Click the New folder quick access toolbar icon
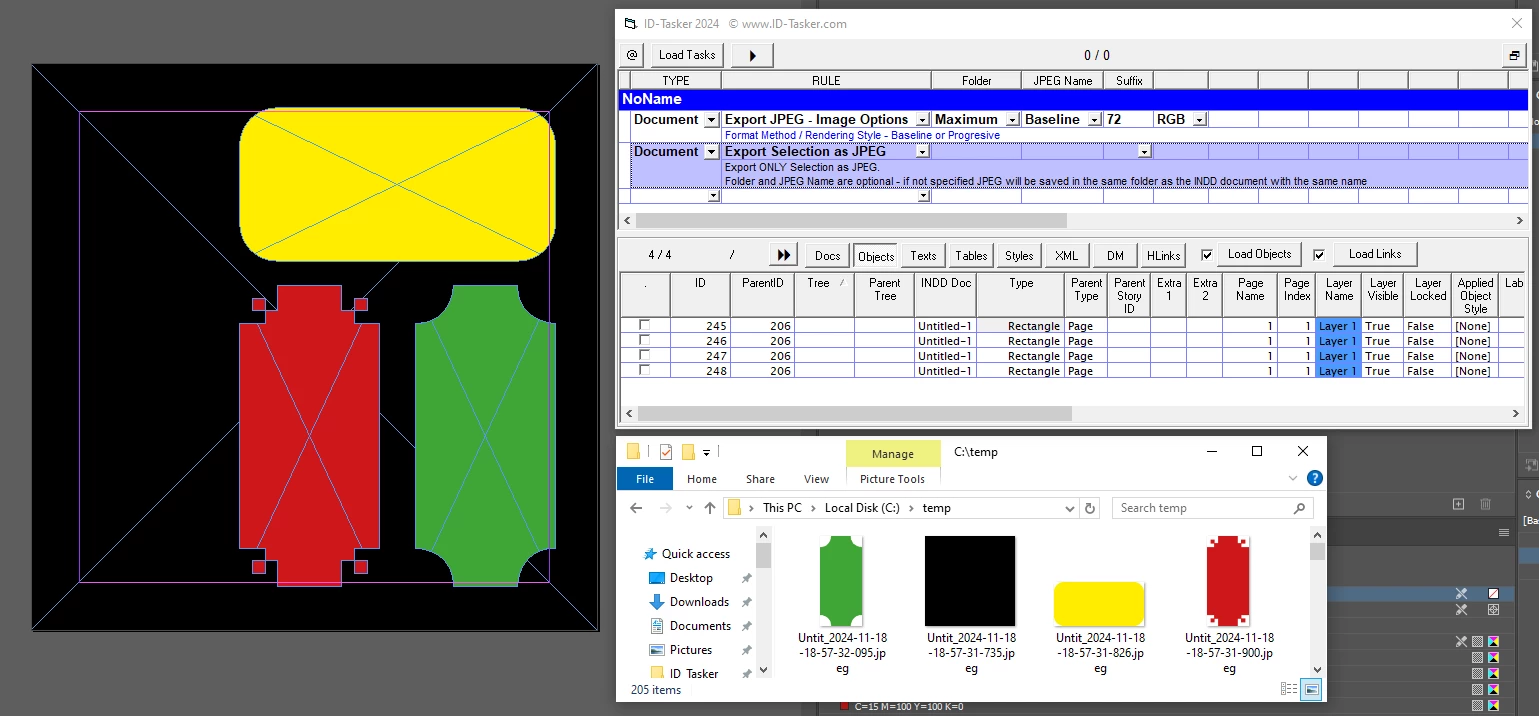1539x716 pixels. [688, 452]
